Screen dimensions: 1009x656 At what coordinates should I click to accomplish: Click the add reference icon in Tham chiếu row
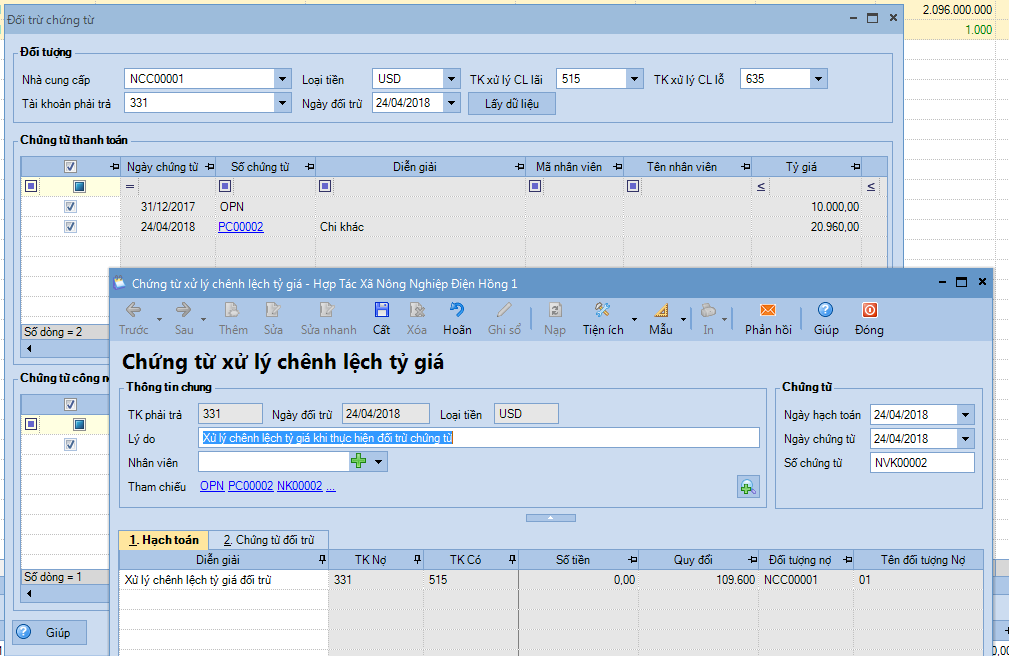(x=748, y=487)
